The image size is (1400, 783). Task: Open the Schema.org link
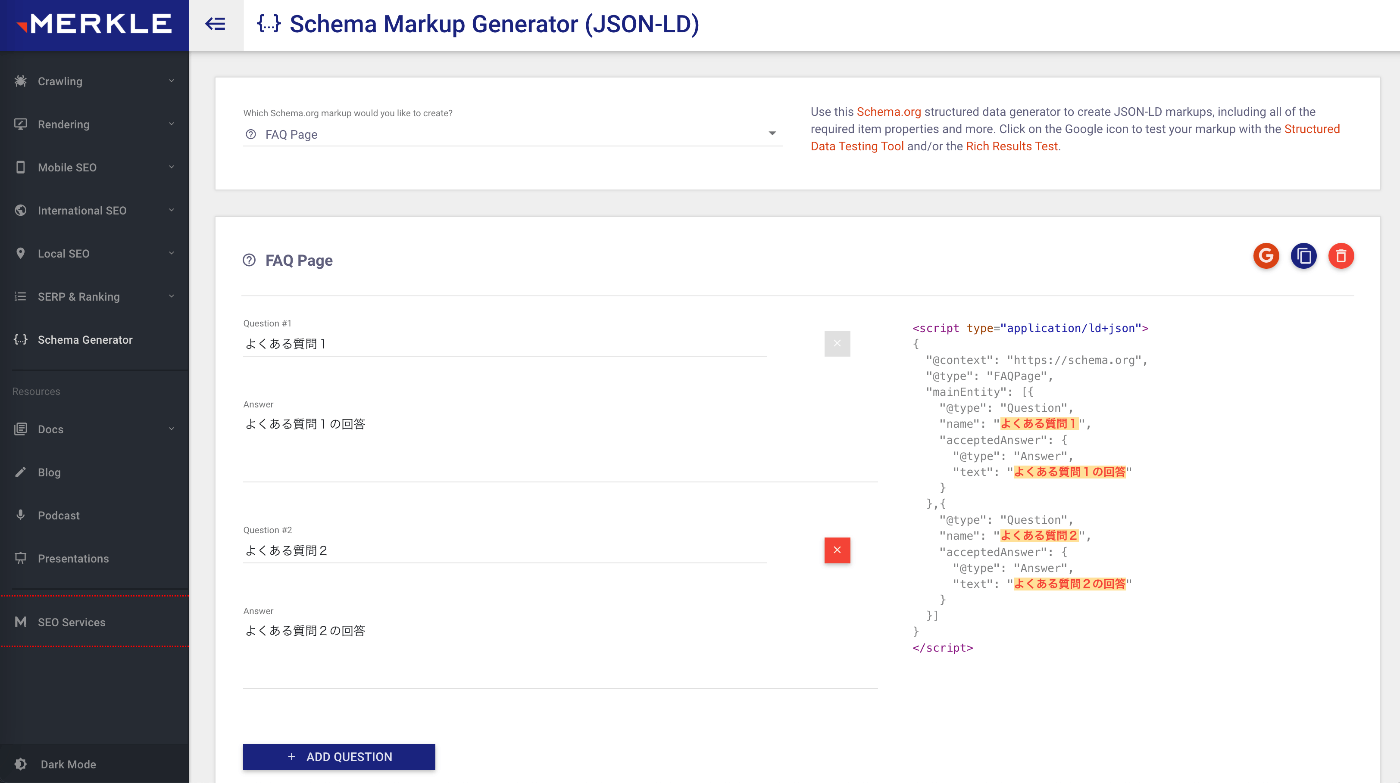pyautogui.click(x=888, y=112)
